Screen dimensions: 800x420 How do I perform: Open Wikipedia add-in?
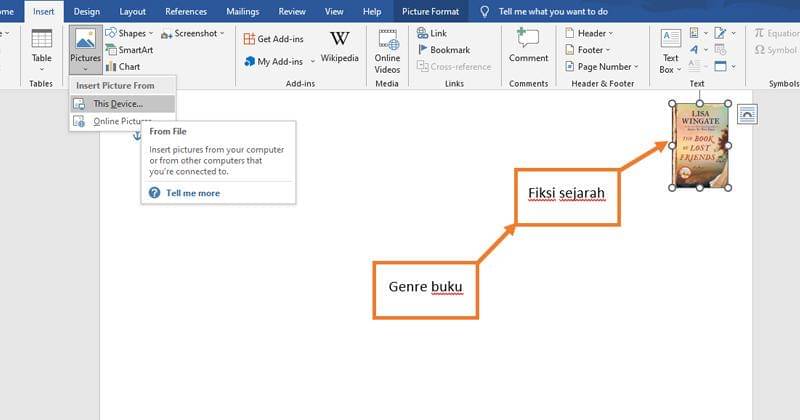pos(339,45)
